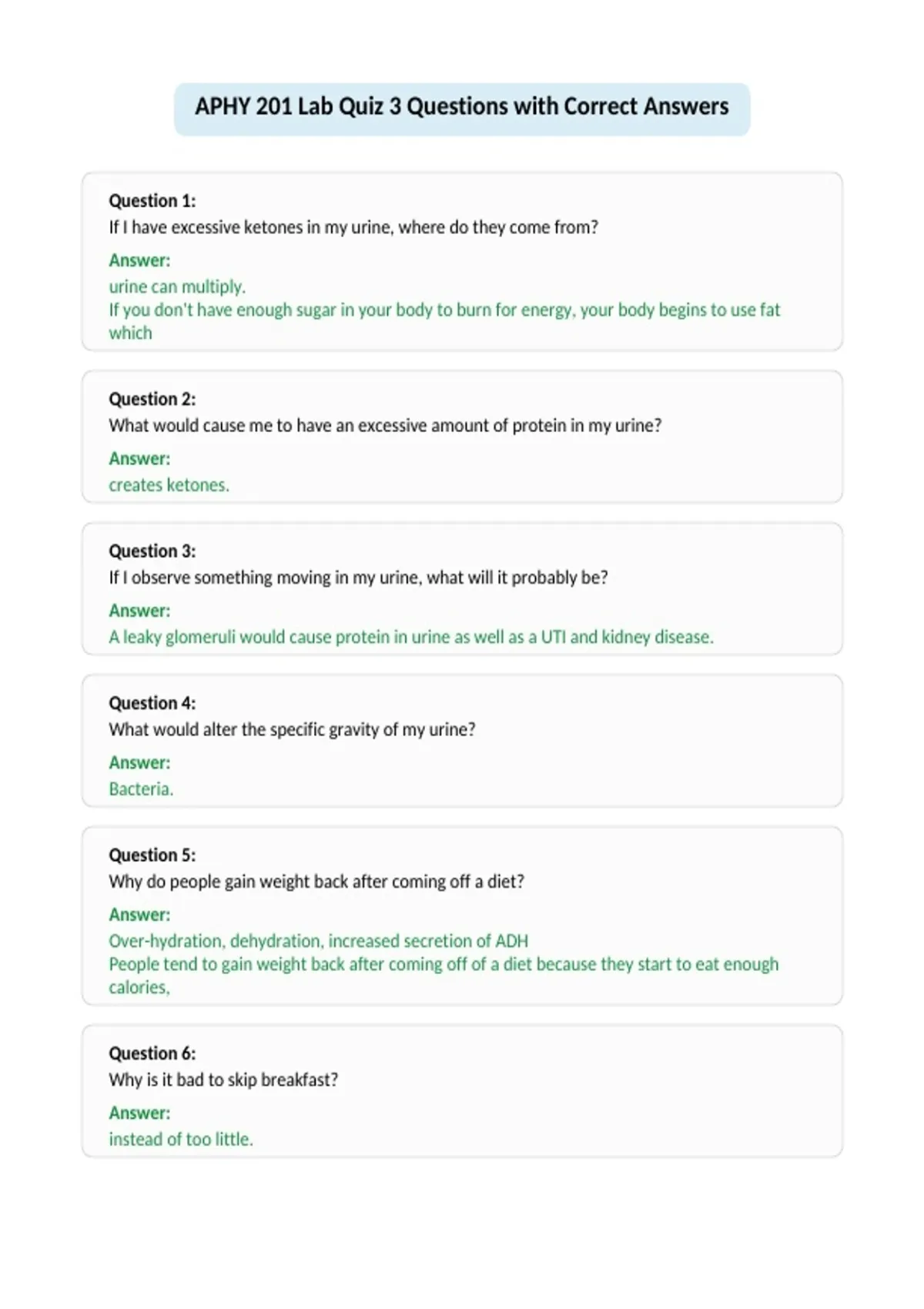This screenshot has width=924, height=1309.
Task: Click the ketones in urine question text
Action: click(x=353, y=227)
